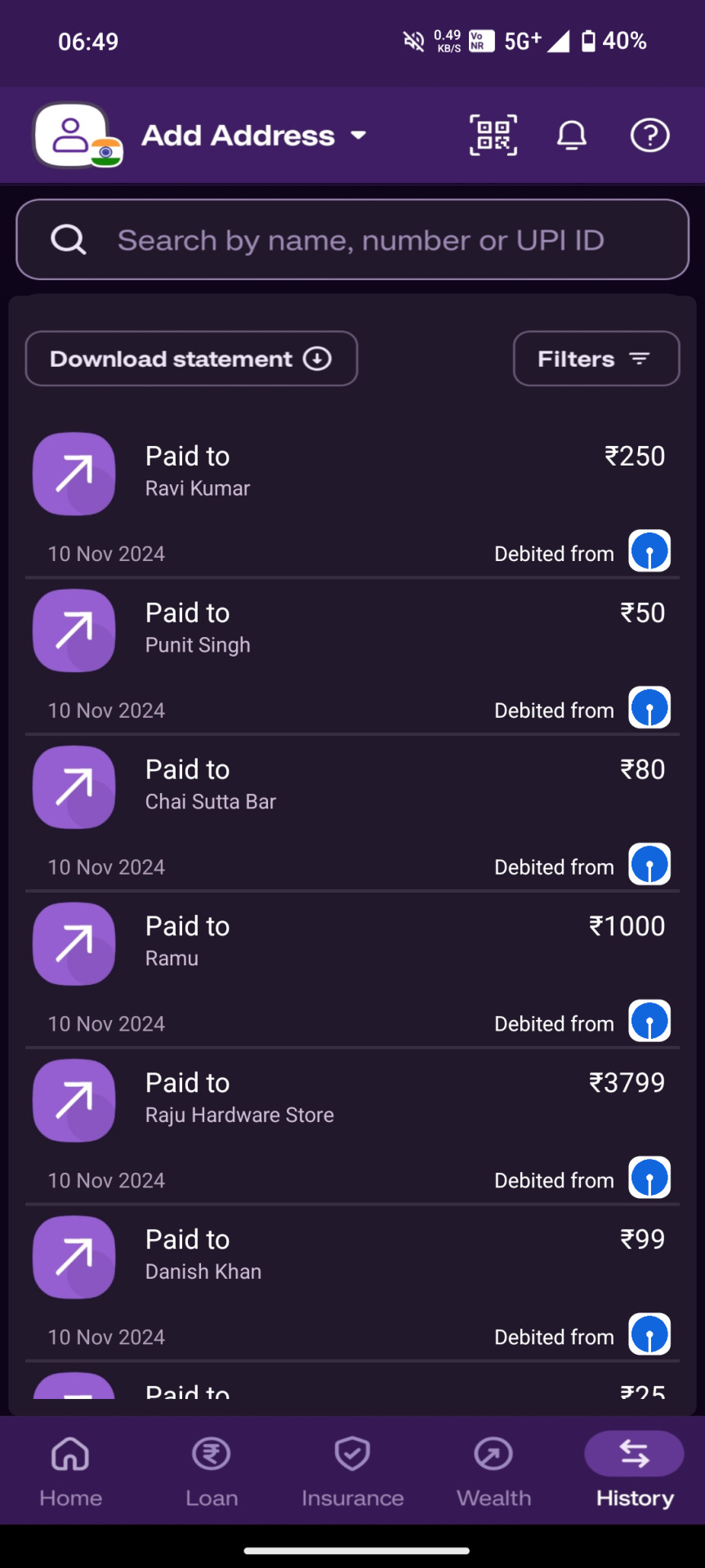Click the Download statement button
Screen dimensions: 705x1568
(191, 359)
